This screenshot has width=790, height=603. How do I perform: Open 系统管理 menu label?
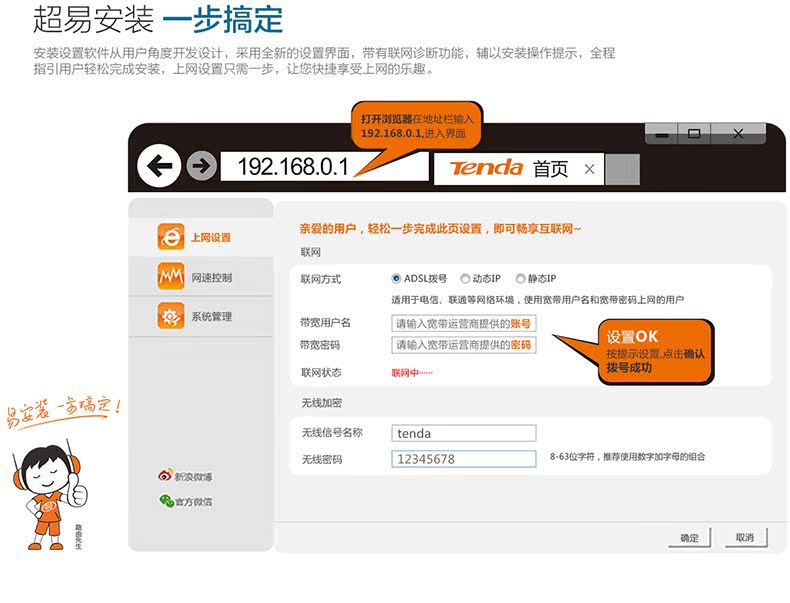pyautogui.click(x=212, y=317)
